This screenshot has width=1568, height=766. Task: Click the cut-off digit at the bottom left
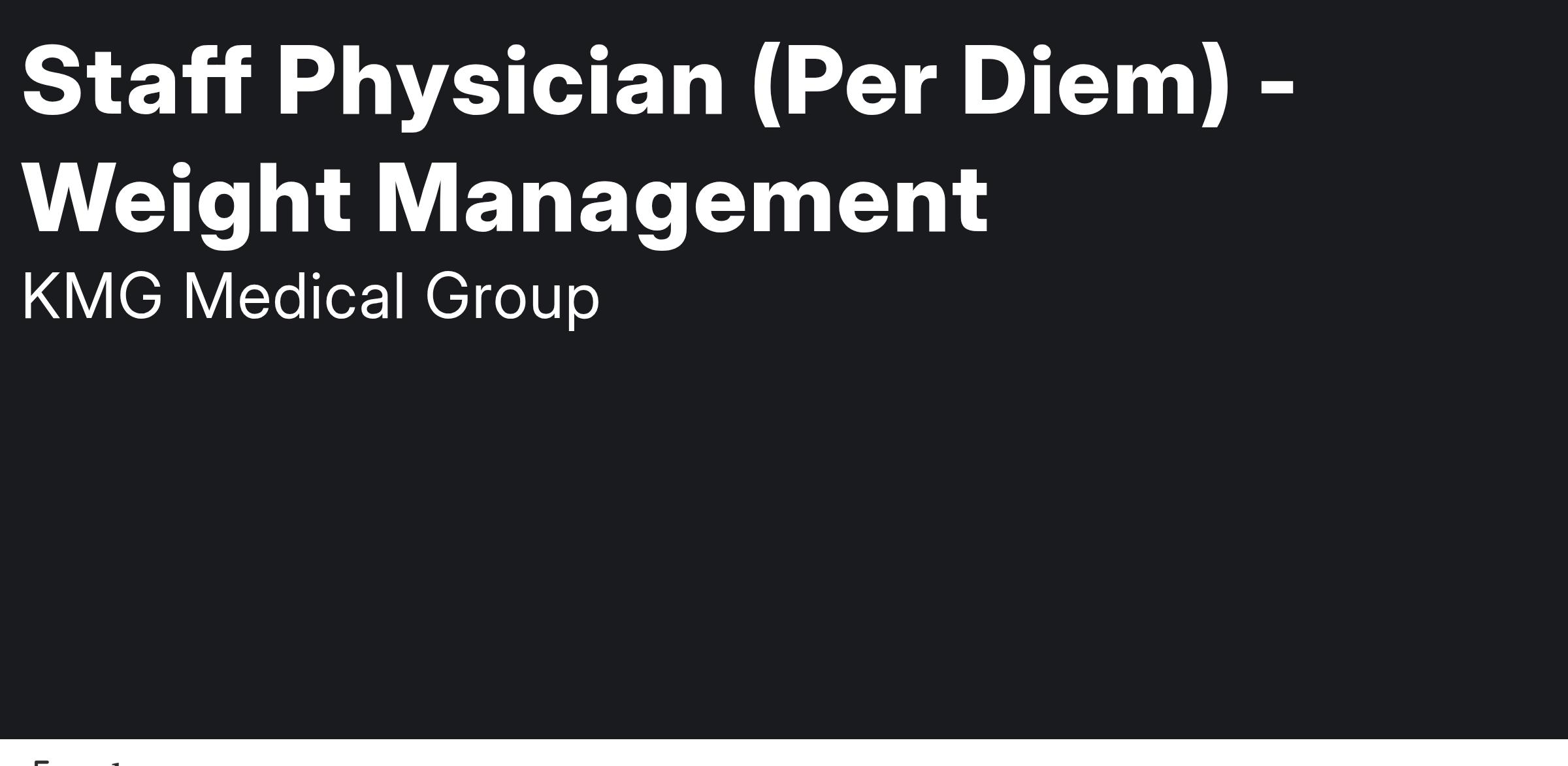pyautogui.click(x=114, y=762)
